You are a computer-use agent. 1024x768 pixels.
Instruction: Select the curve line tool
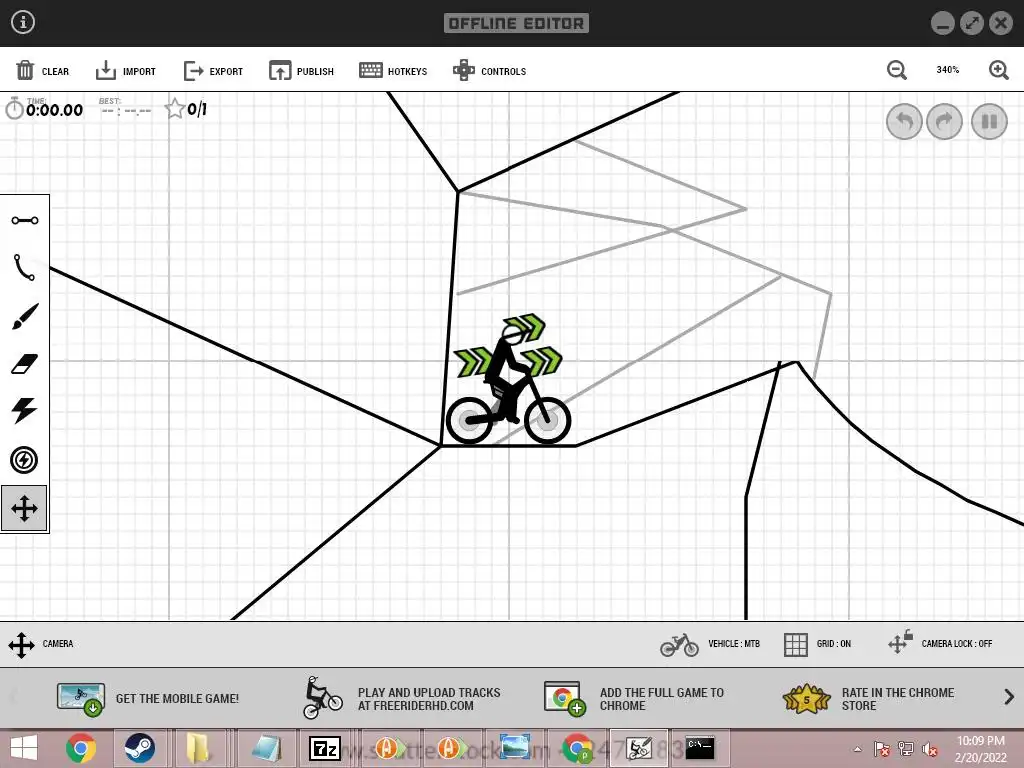pyautogui.click(x=25, y=267)
